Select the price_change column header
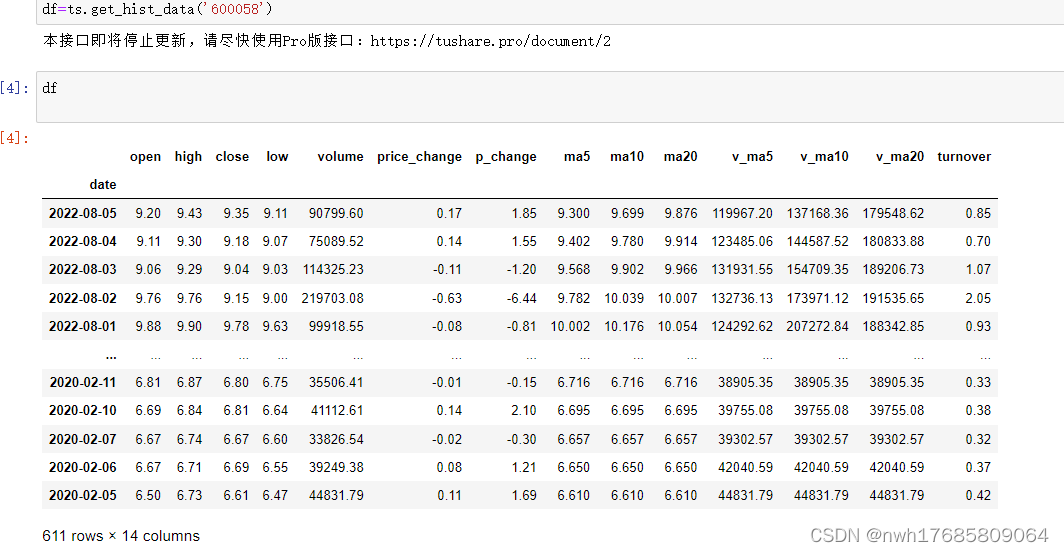 click(419, 157)
